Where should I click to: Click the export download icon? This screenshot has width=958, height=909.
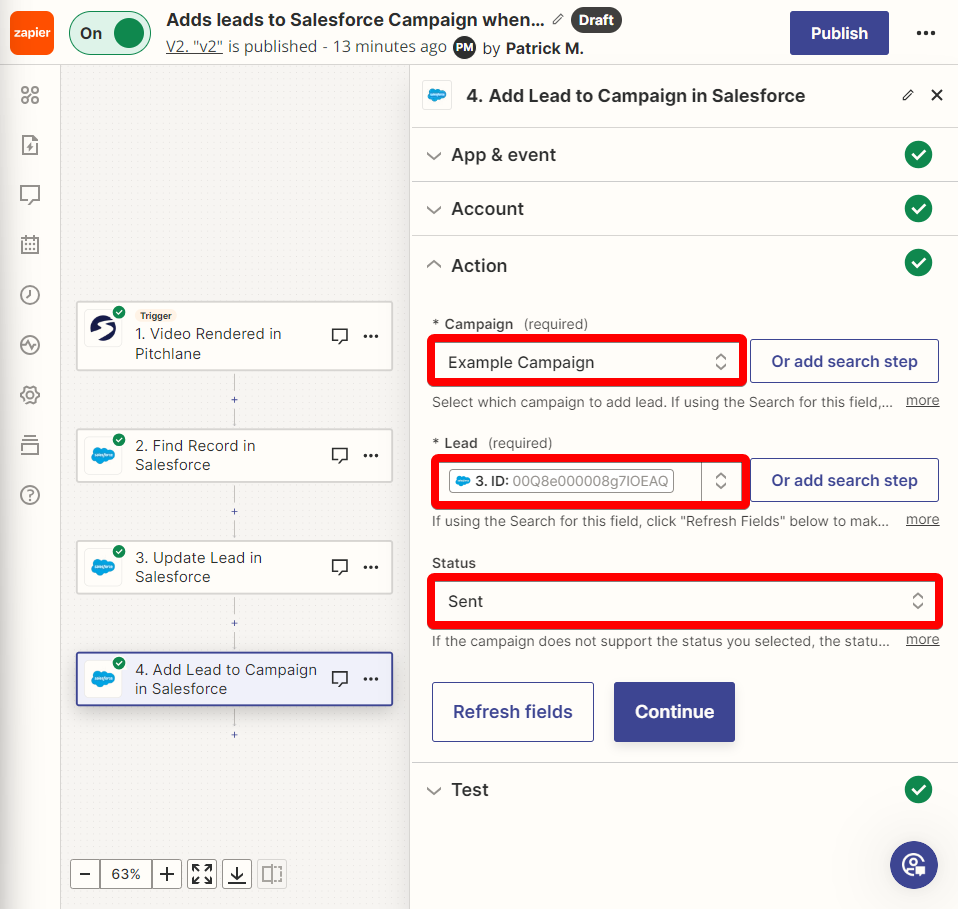pos(237,874)
